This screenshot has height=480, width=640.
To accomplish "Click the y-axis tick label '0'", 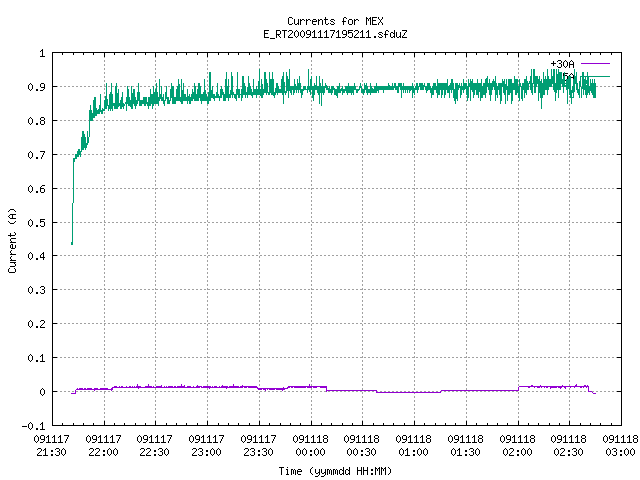I will click(42, 392).
